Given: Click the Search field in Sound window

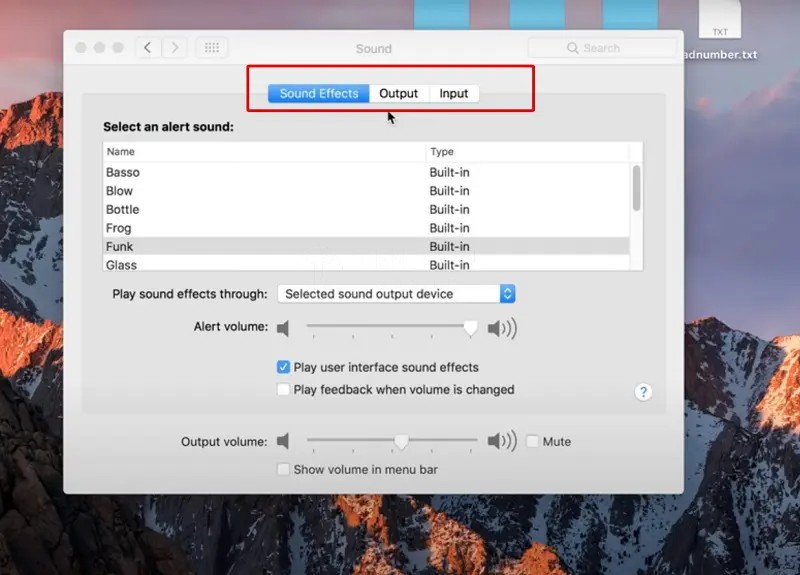Looking at the screenshot, I should coord(602,48).
